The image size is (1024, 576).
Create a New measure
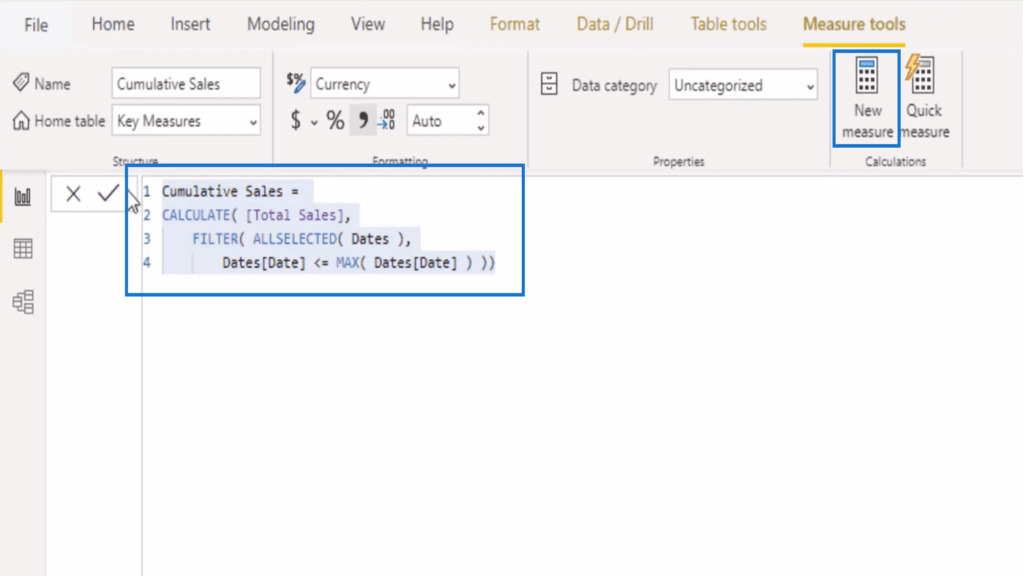pyautogui.click(x=867, y=98)
